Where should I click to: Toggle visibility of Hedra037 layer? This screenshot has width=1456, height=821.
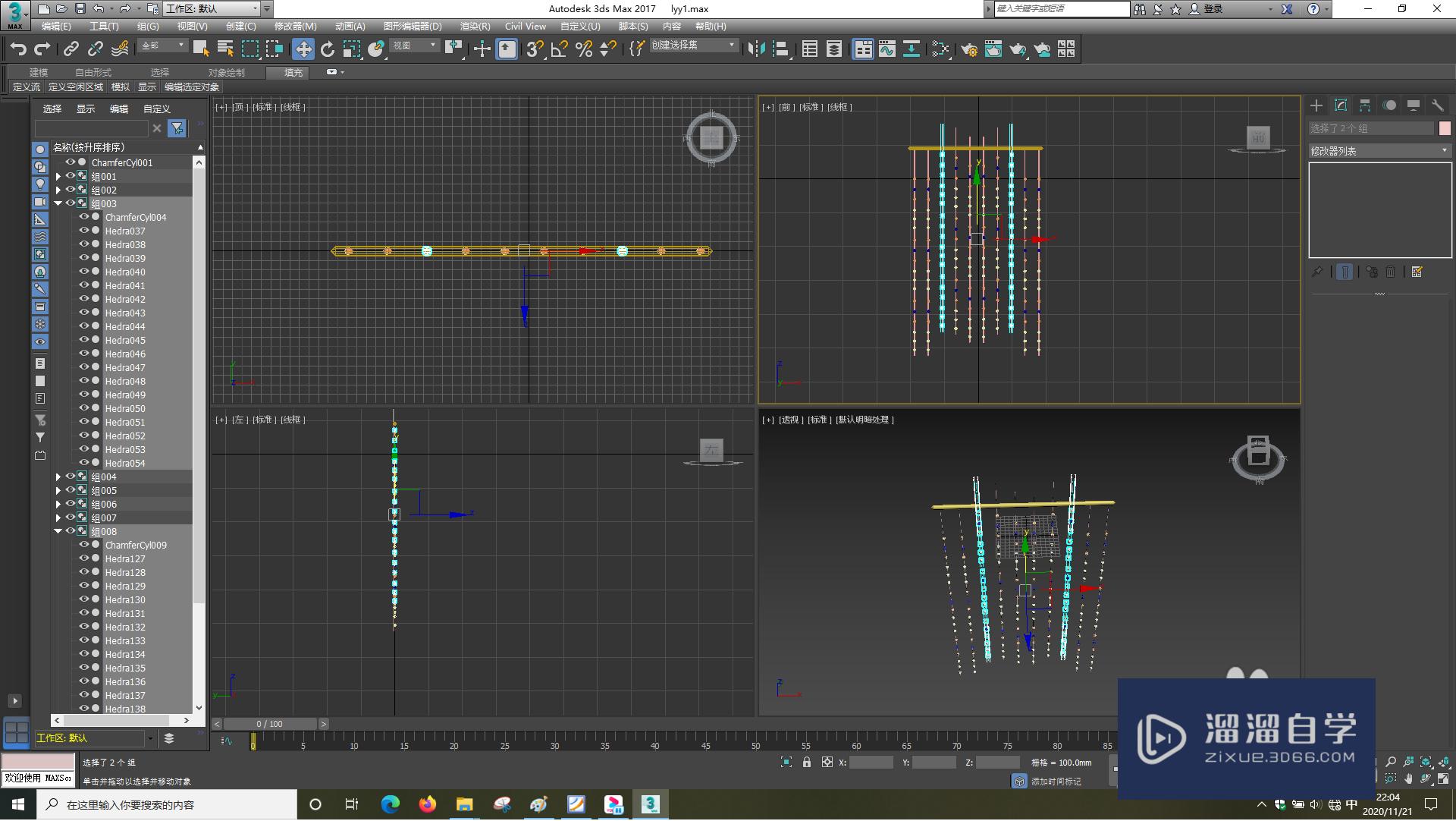[x=84, y=231]
